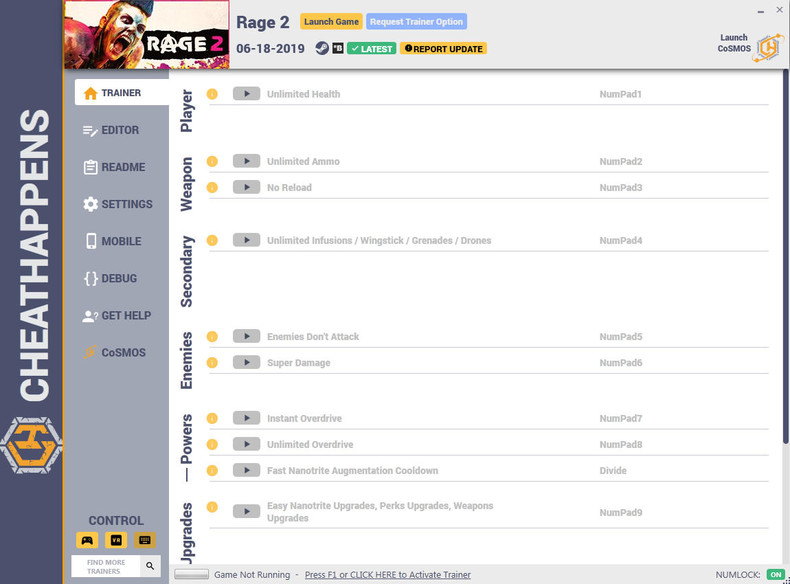790x584 pixels.
Task: Enable No Reload cheat
Action: point(246,187)
